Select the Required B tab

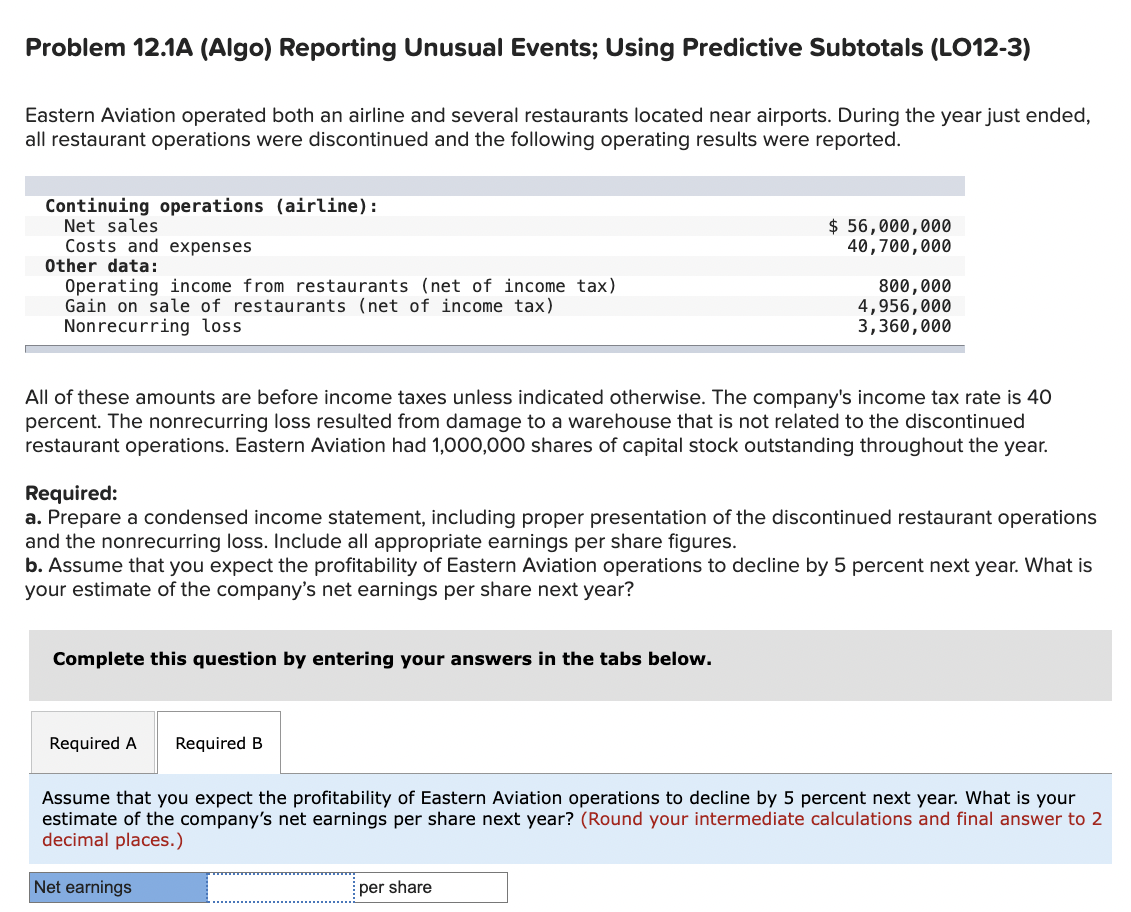pyautogui.click(x=218, y=742)
